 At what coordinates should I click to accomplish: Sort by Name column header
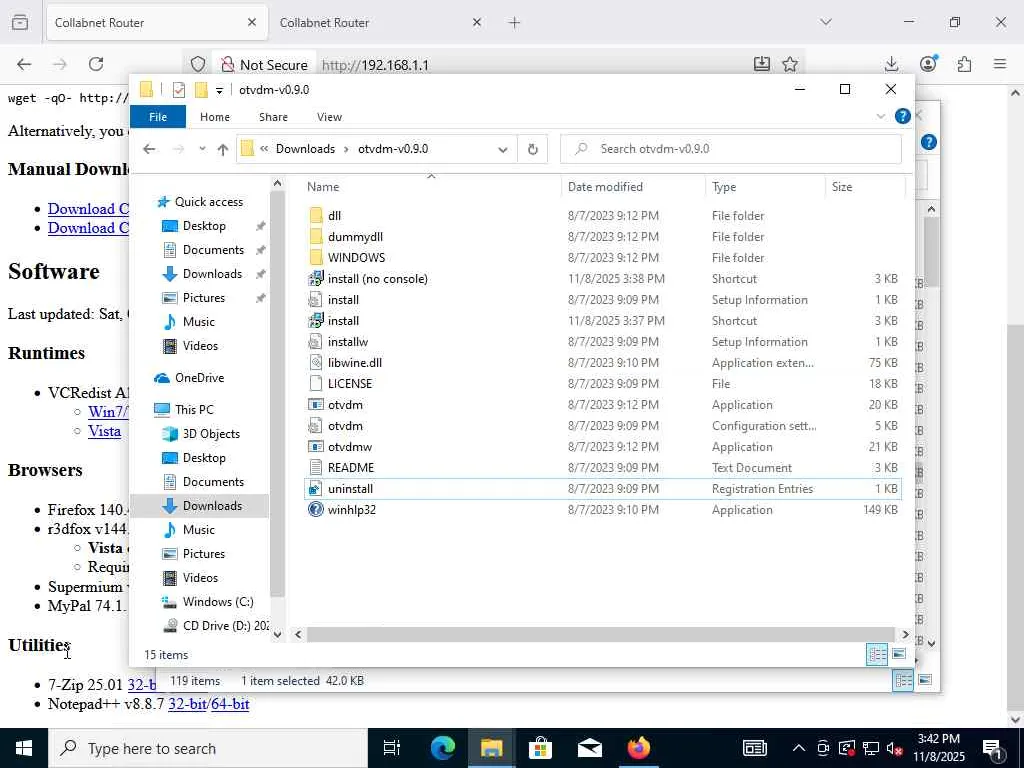coord(431,187)
